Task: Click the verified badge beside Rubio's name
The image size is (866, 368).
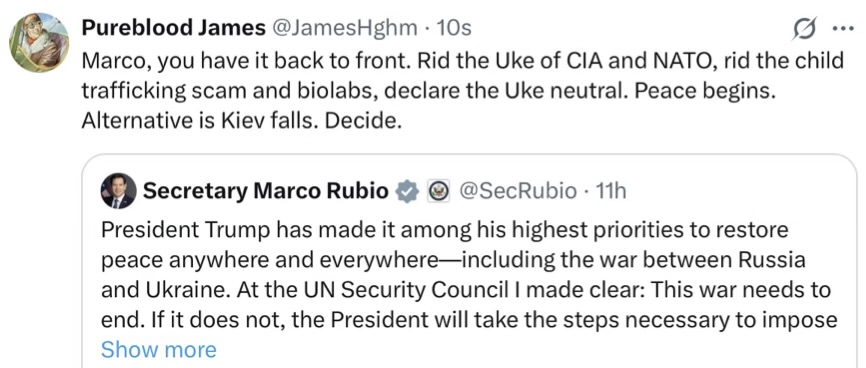Action: (407, 191)
